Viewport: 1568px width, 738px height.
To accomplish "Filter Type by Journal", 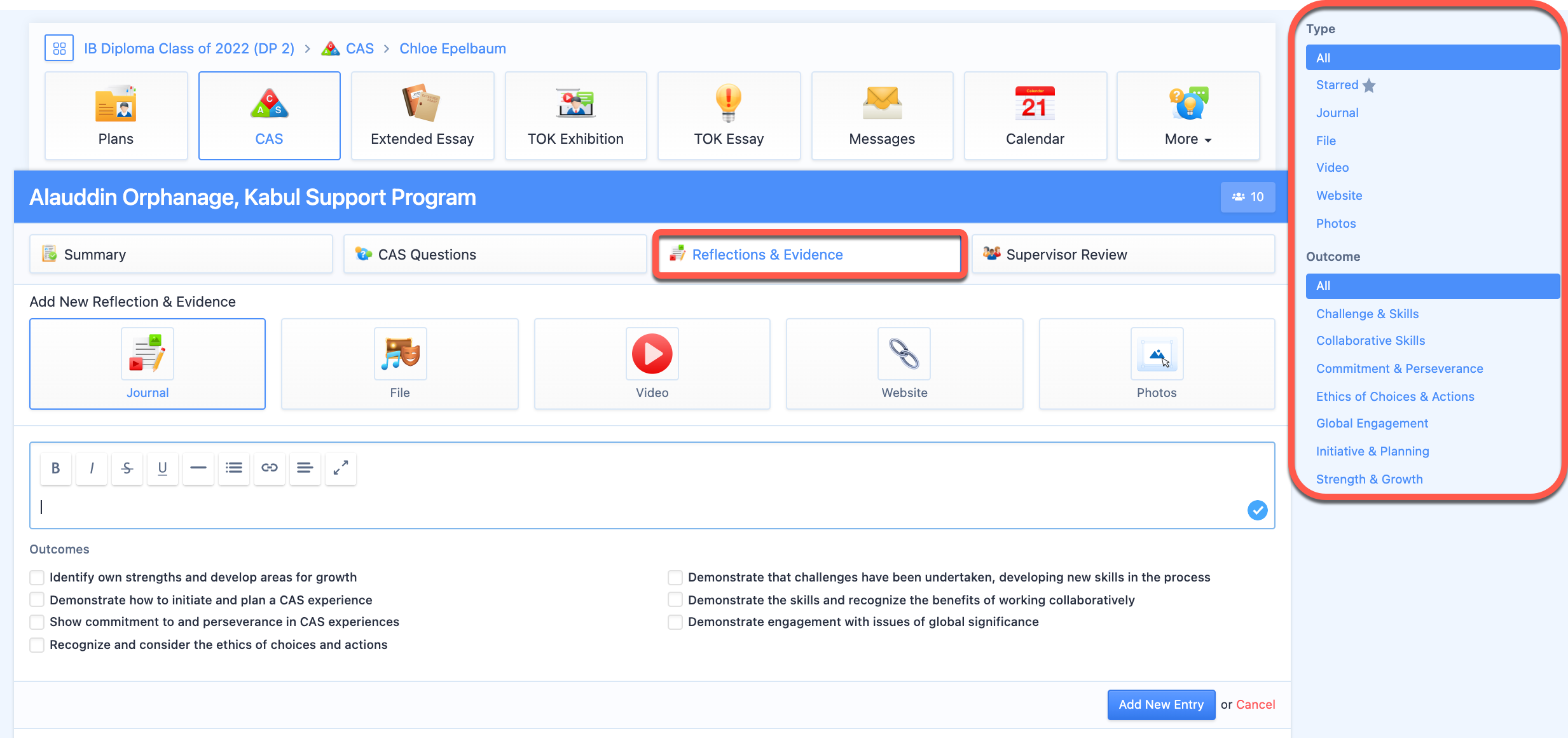I will (1337, 113).
